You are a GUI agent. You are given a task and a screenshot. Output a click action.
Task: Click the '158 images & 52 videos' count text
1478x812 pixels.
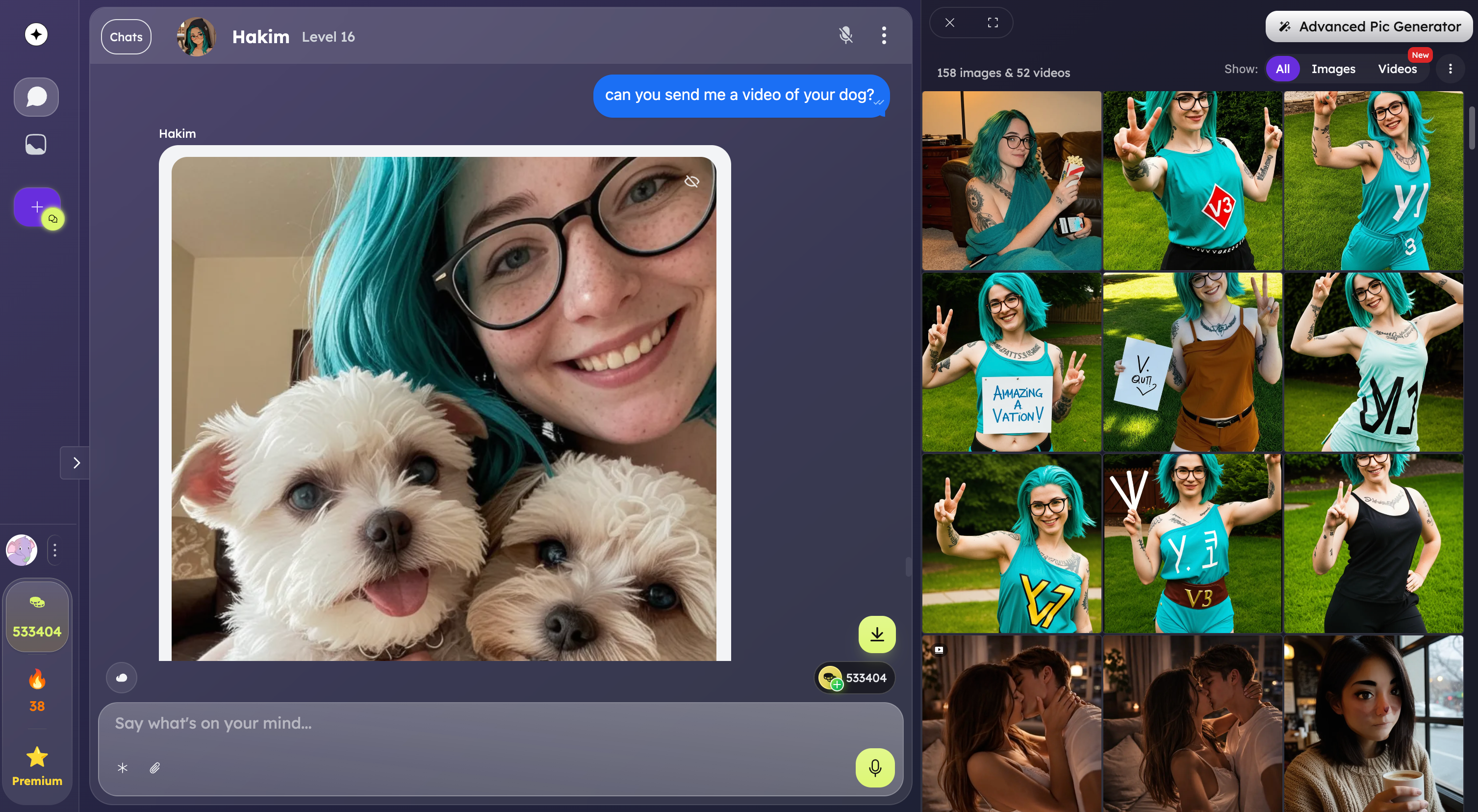(x=1003, y=73)
